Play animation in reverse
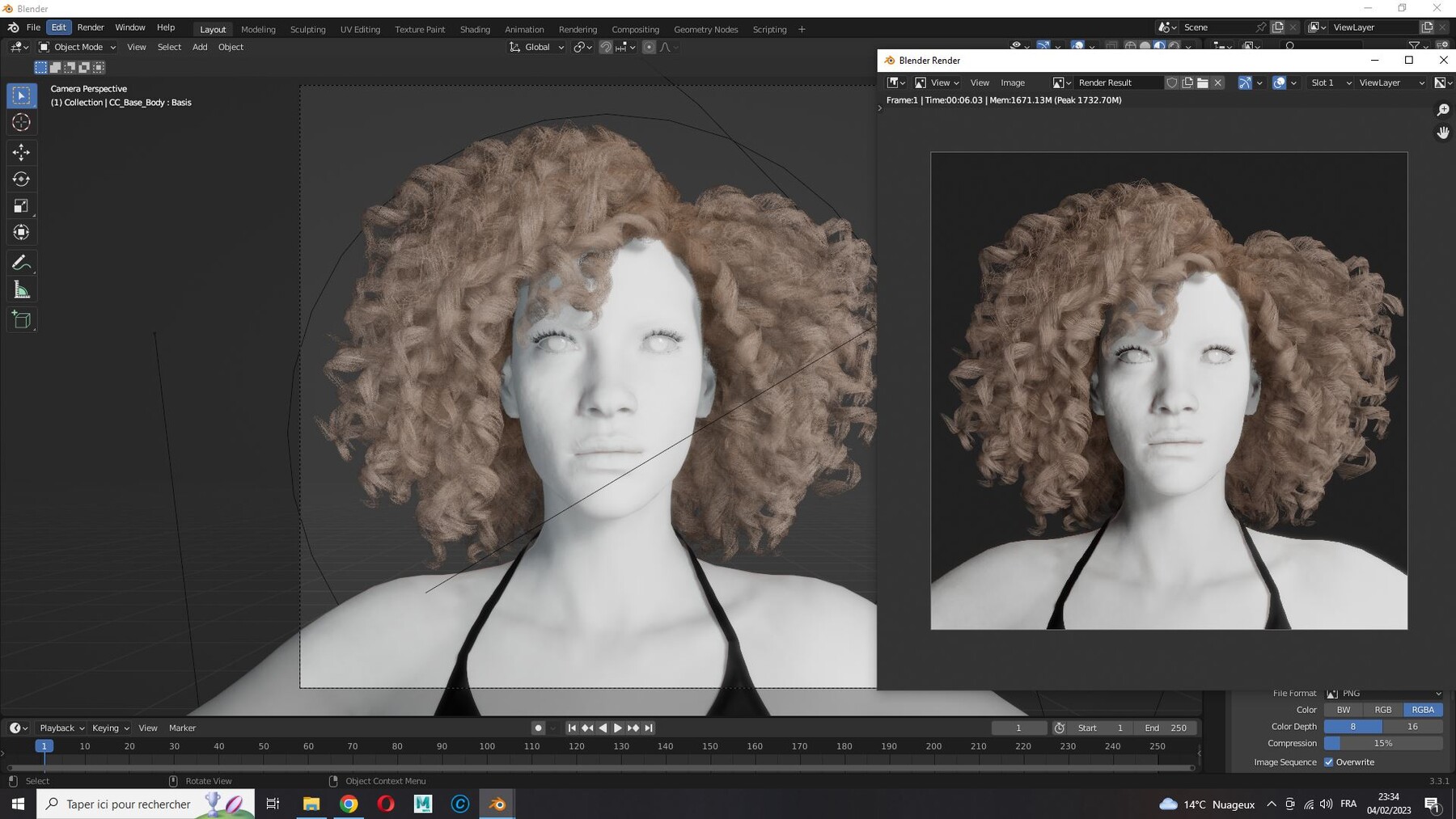1456x819 pixels. [603, 728]
